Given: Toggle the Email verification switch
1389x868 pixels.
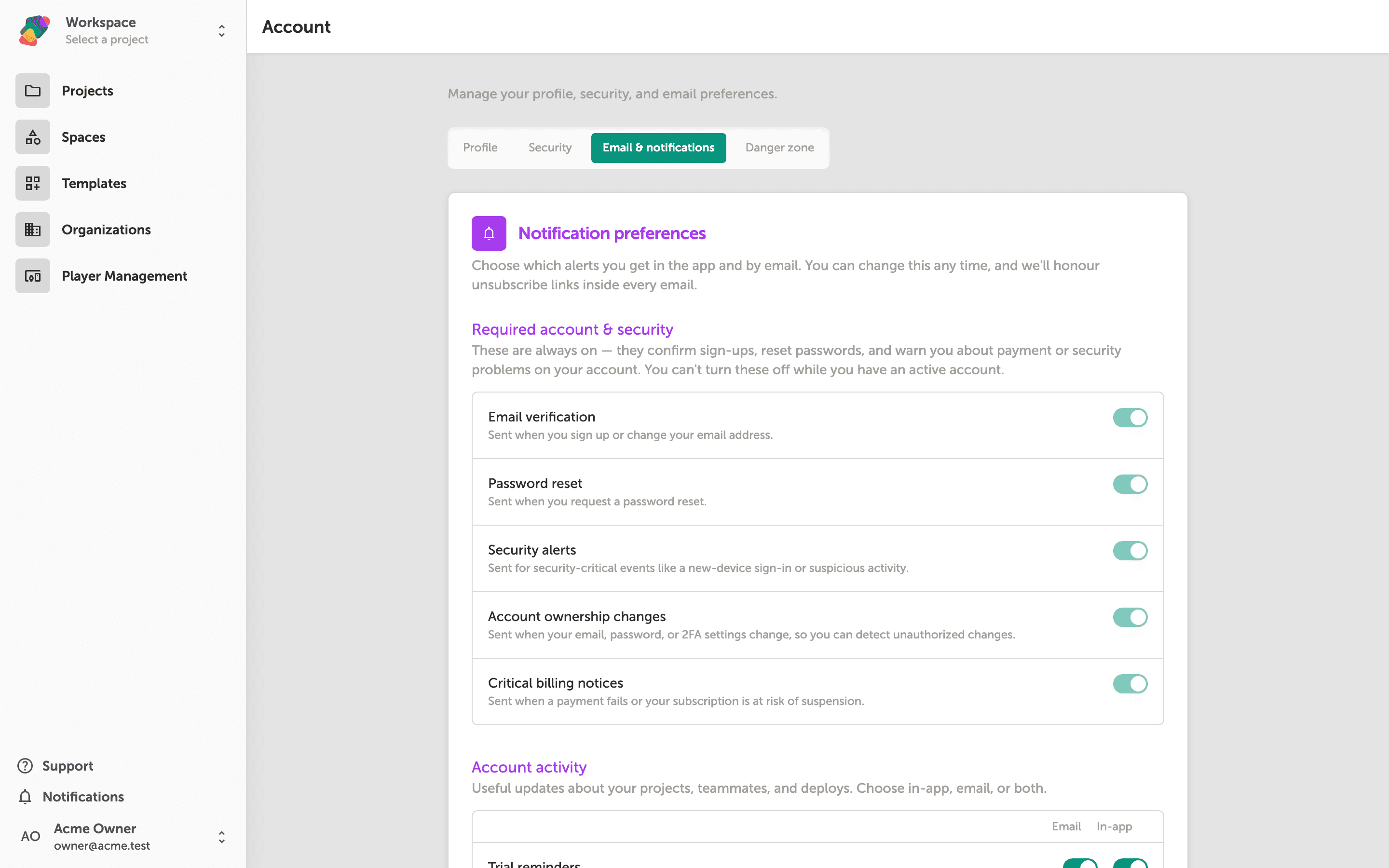Looking at the screenshot, I should [x=1130, y=417].
